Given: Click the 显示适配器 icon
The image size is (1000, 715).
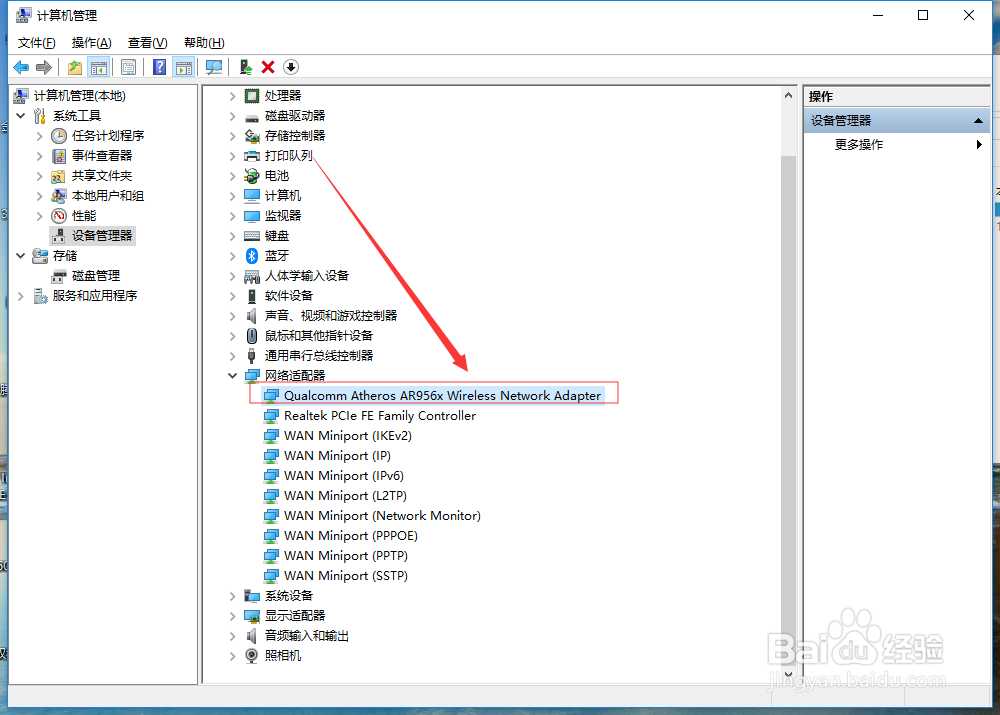Looking at the screenshot, I should (252, 615).
